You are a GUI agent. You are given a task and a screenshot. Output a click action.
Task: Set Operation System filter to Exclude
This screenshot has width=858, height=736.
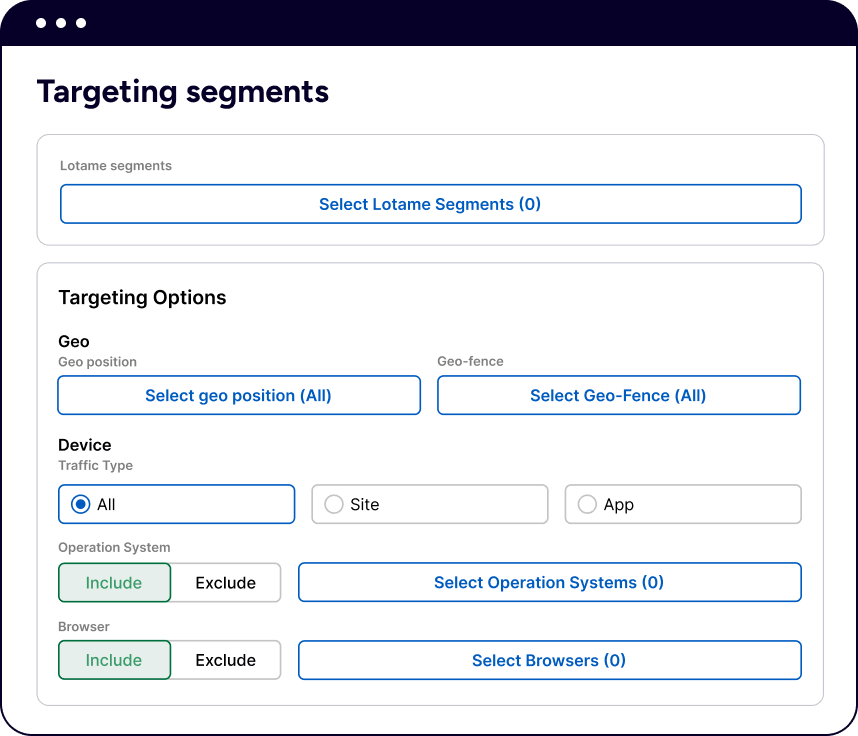pos(225,583)
